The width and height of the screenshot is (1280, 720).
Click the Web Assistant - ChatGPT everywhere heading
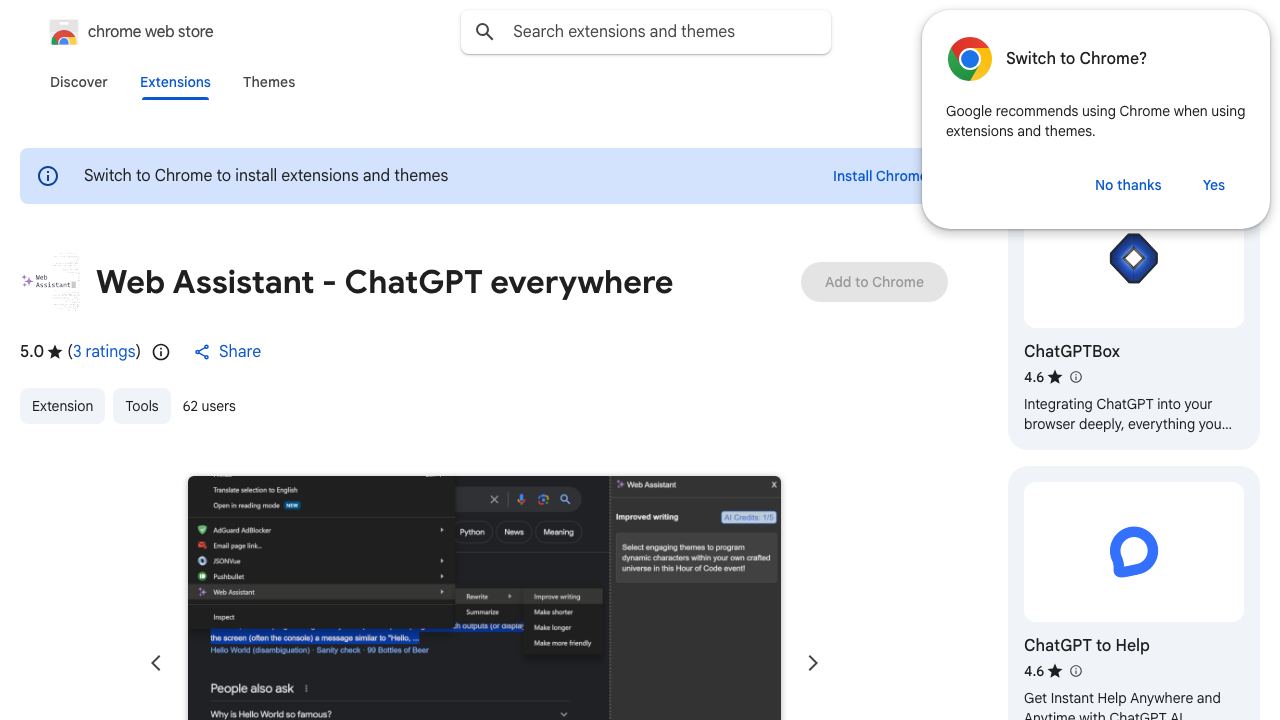coord(385,282)
